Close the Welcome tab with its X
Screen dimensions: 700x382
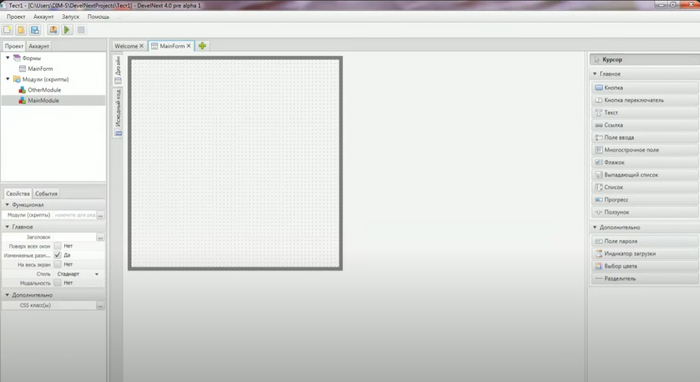tap(142, 46)
